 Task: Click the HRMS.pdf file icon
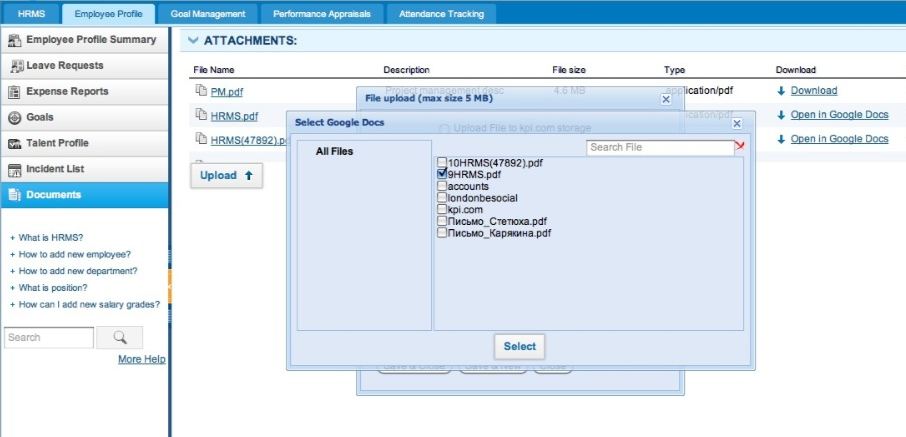(x=200, y=115)
